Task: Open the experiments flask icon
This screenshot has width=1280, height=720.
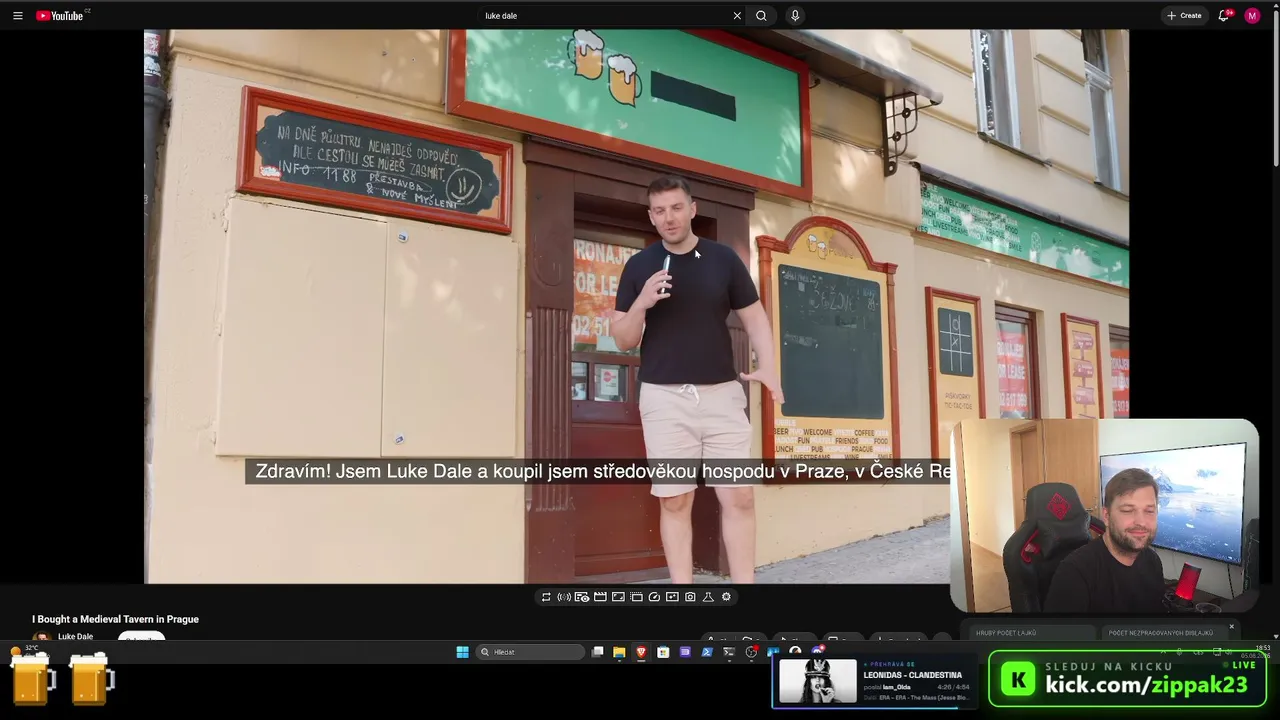Action: point(708,597)
